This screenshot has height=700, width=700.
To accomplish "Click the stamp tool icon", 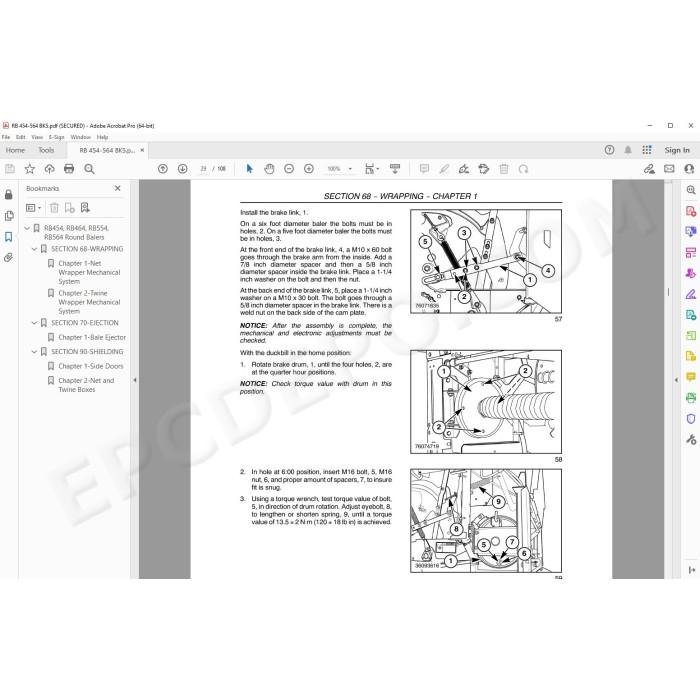I will [483, 169].
